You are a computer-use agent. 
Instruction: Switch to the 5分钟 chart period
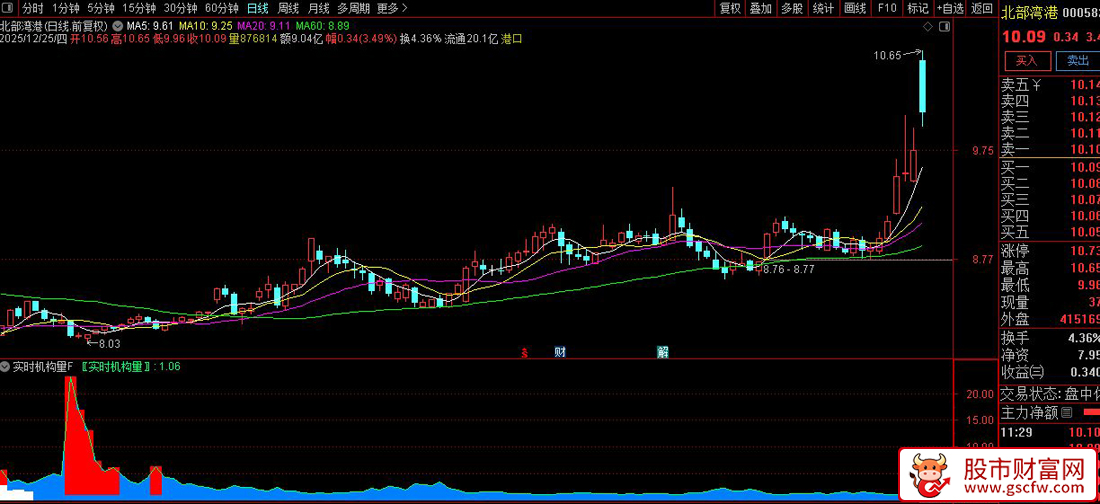tap(100, 8)
